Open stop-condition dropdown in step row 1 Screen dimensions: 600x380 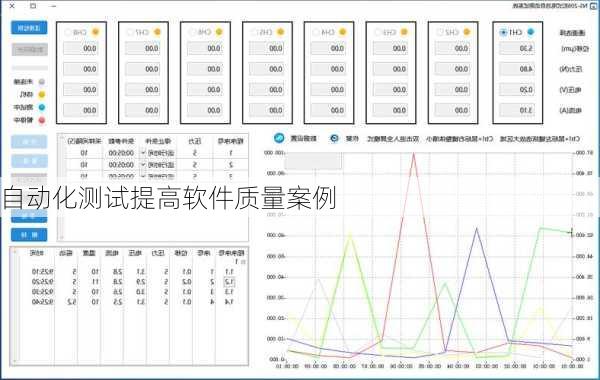click(x=143, y=153)
